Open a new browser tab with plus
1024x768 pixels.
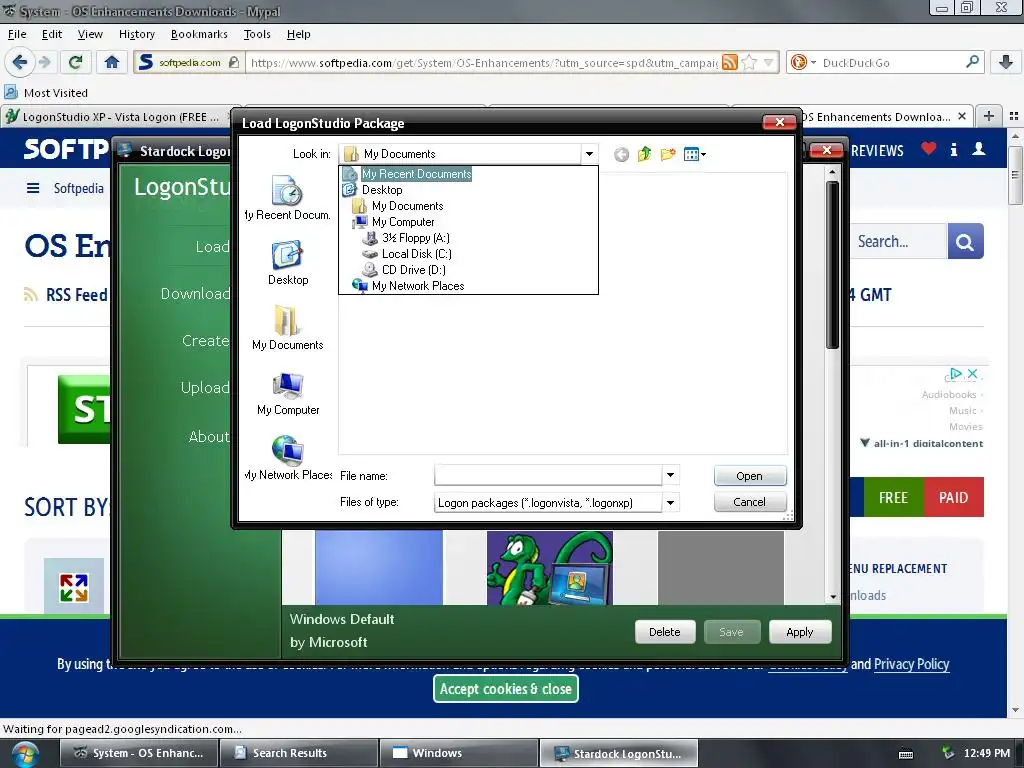pos(989,116)
